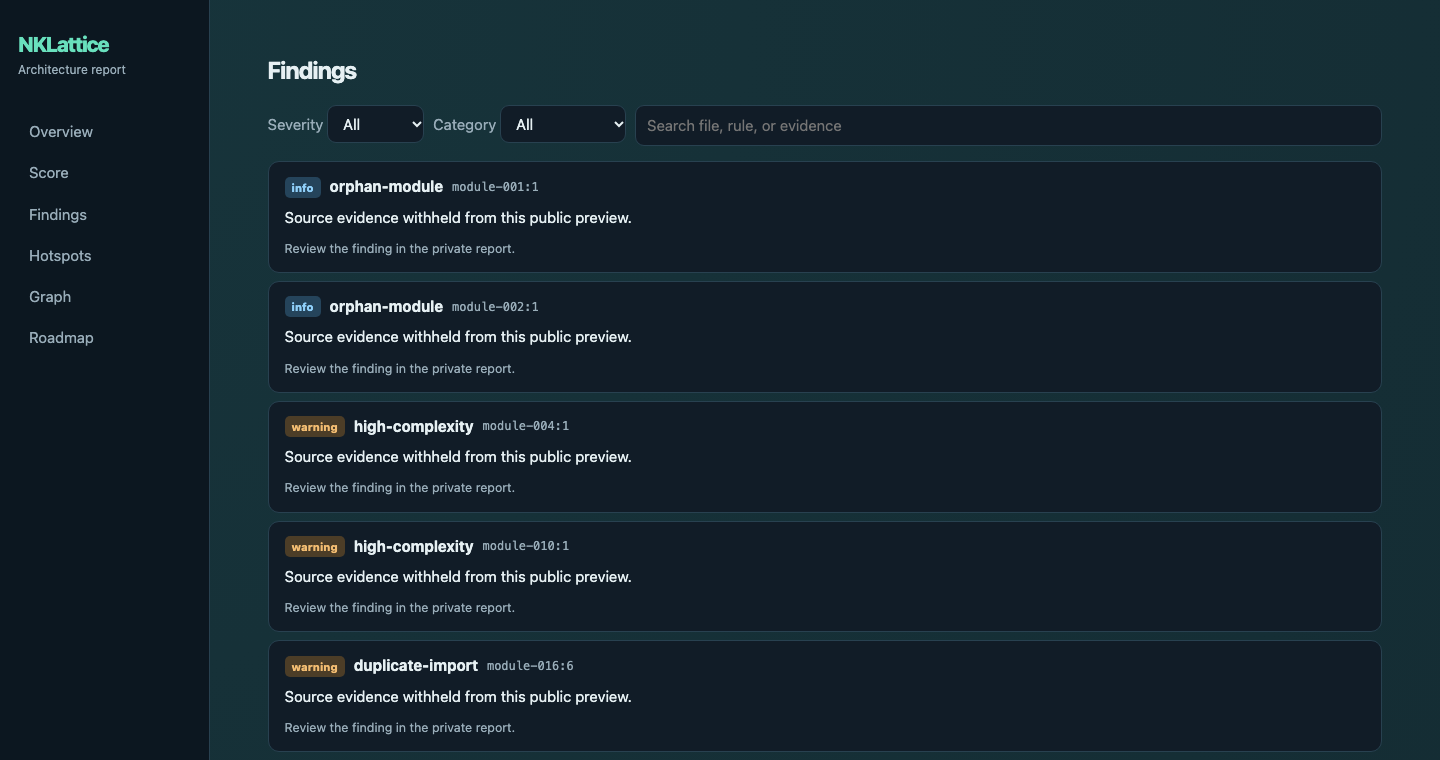Go to Overview in the sidebar
The height and width of the screenshot is (760, 1440).
[x=61, y=132]
